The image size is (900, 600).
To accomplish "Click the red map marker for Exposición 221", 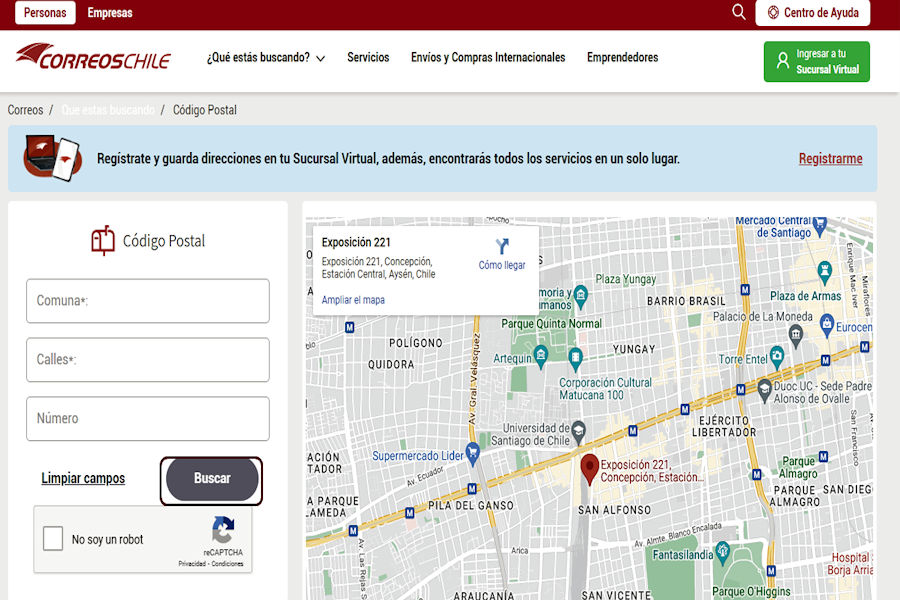I will pos(591,466).
